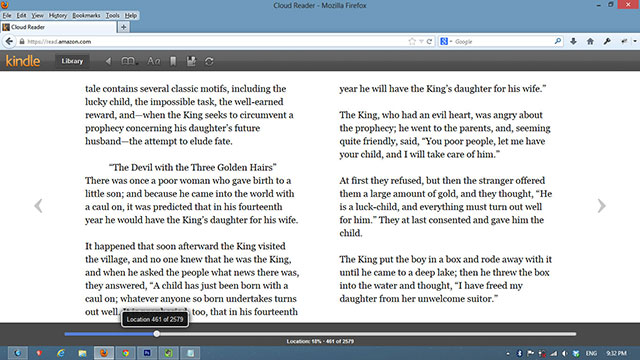Click the Action Center flag icon
This screenshot has width=640, height=360.
[x=531, y=353]
